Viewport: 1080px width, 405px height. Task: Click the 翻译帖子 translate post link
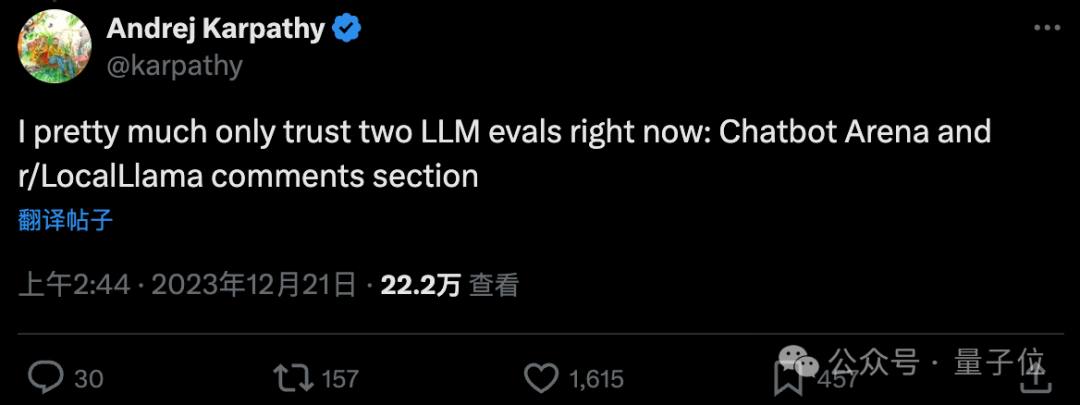coord(66,220)
